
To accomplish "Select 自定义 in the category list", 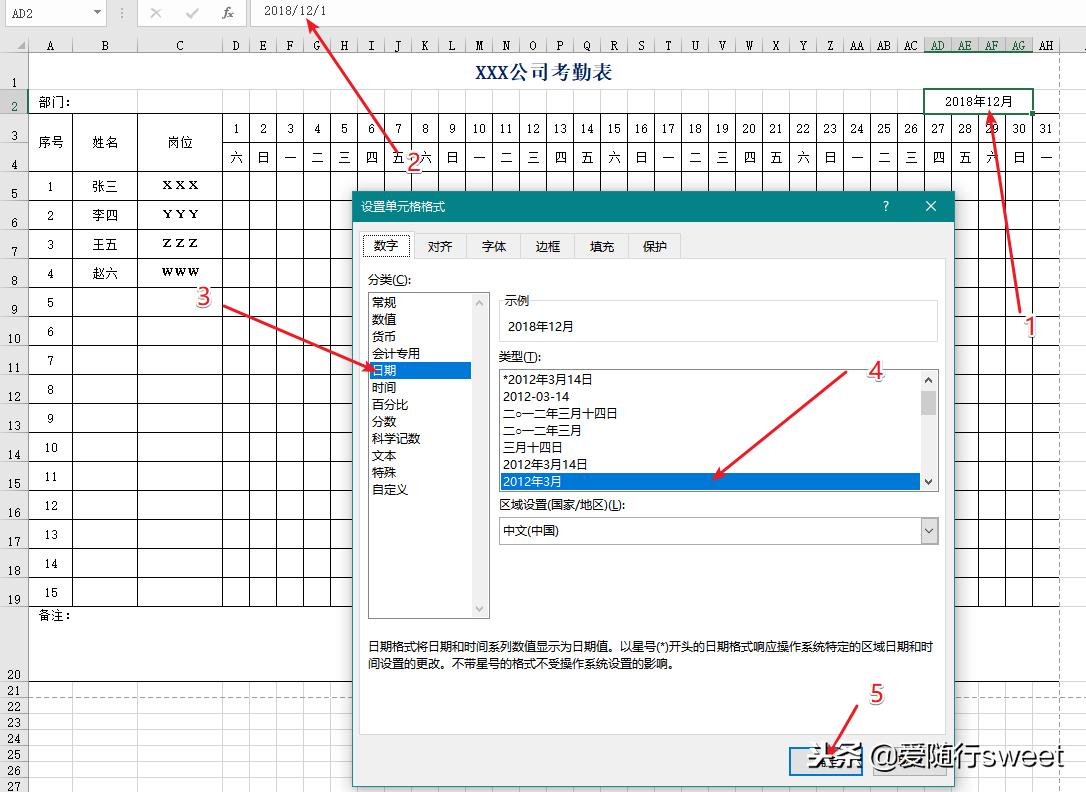I will pos(392,489).
